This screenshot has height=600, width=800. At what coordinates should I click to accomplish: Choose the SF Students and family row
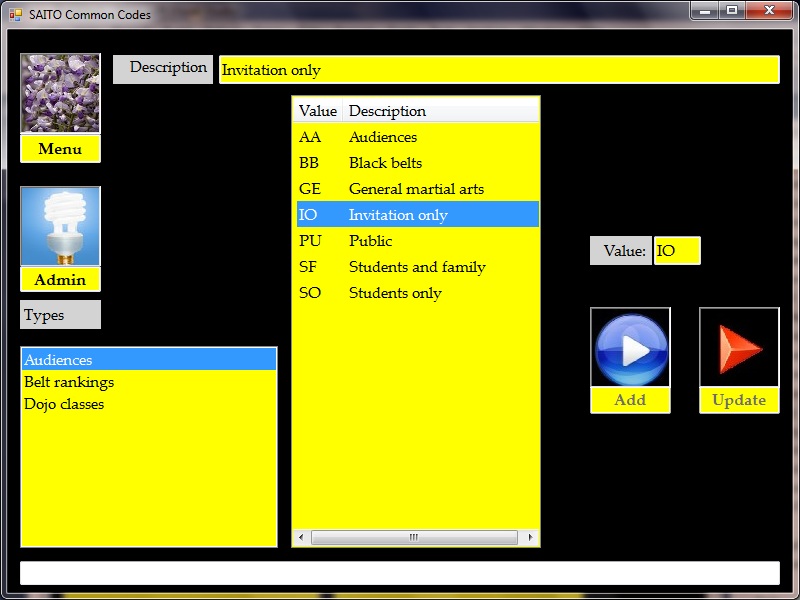[416, 267]
